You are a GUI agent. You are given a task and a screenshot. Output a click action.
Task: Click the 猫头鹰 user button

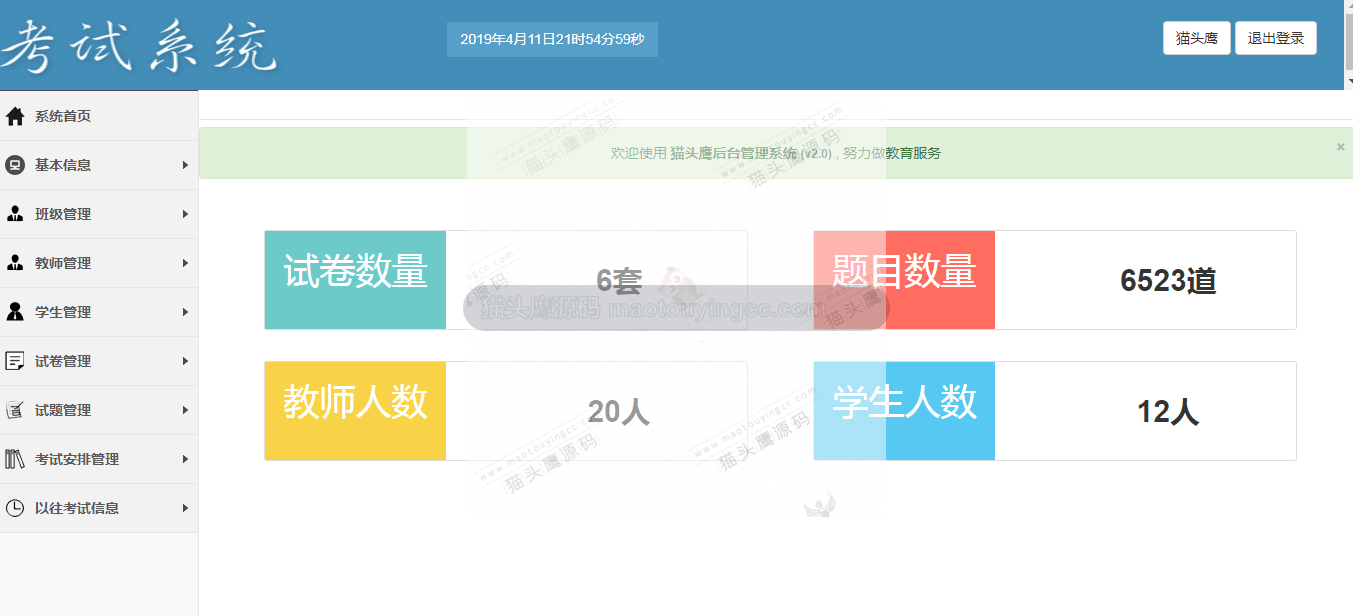[1197, 38]
